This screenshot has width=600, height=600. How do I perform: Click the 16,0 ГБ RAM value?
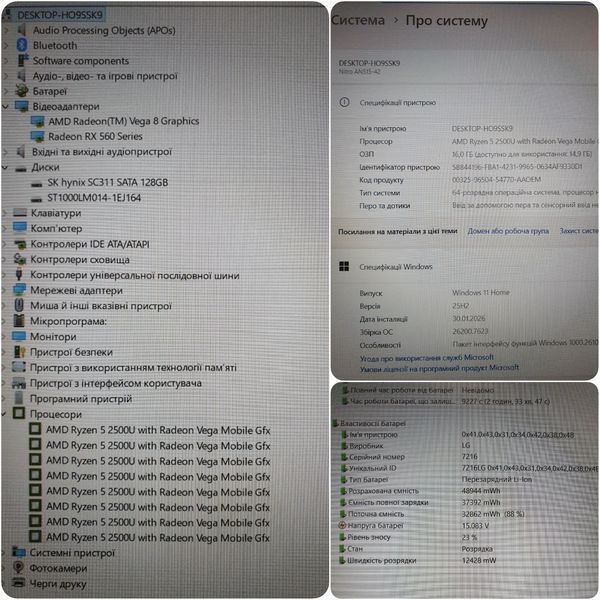point(522,154)
